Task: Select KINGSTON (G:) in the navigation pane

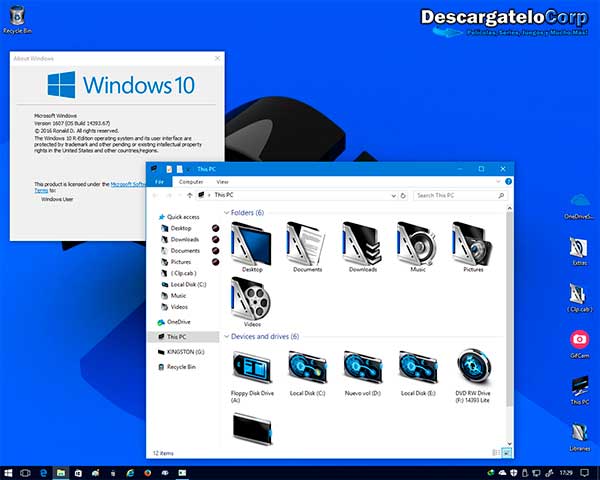Action: pos(181,352)
